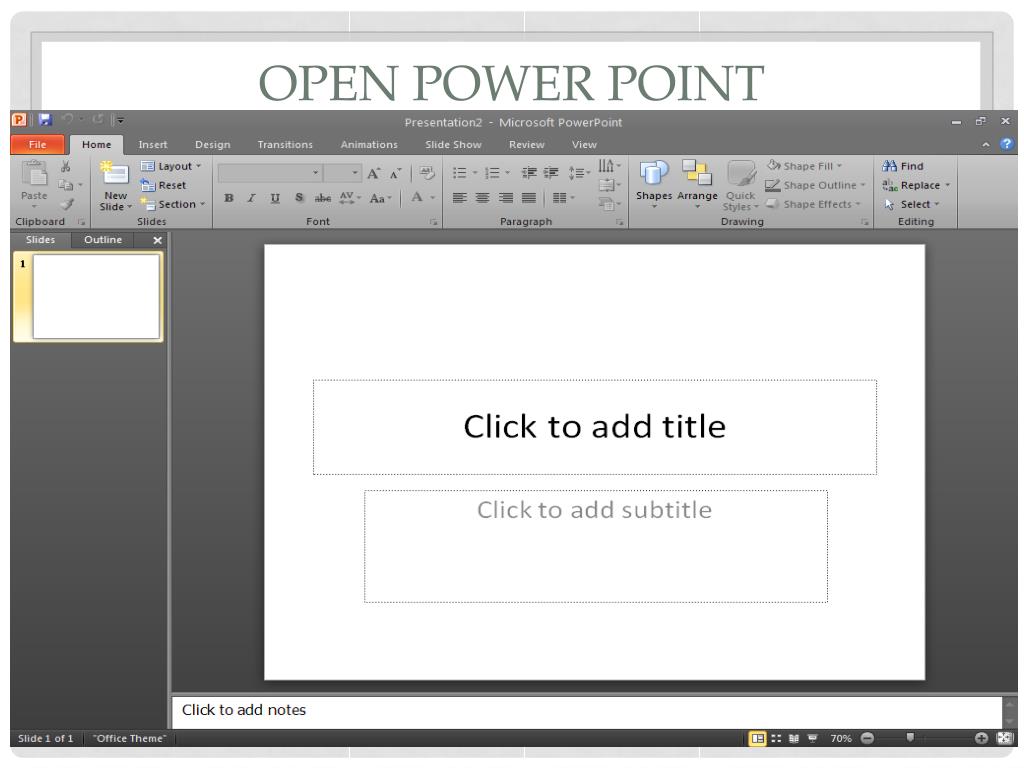Open the Transitions tab

[x=285, y=144]
